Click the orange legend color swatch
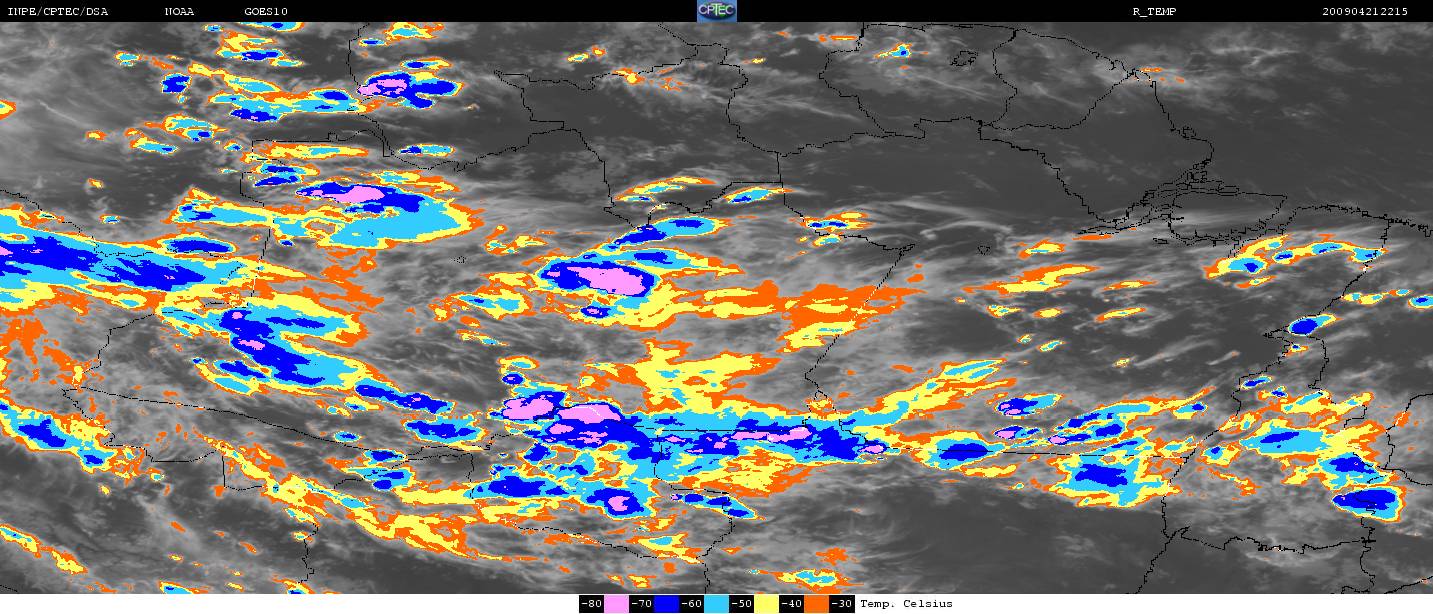Image resolution: width=1433 pixels, height=614 pixels. coord(816,604)
